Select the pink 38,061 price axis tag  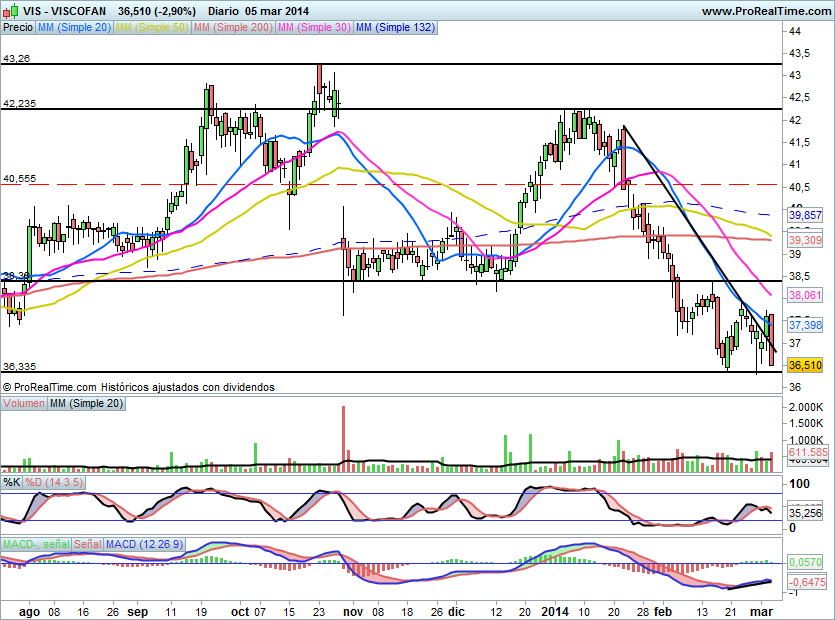(x=805, y=296)
